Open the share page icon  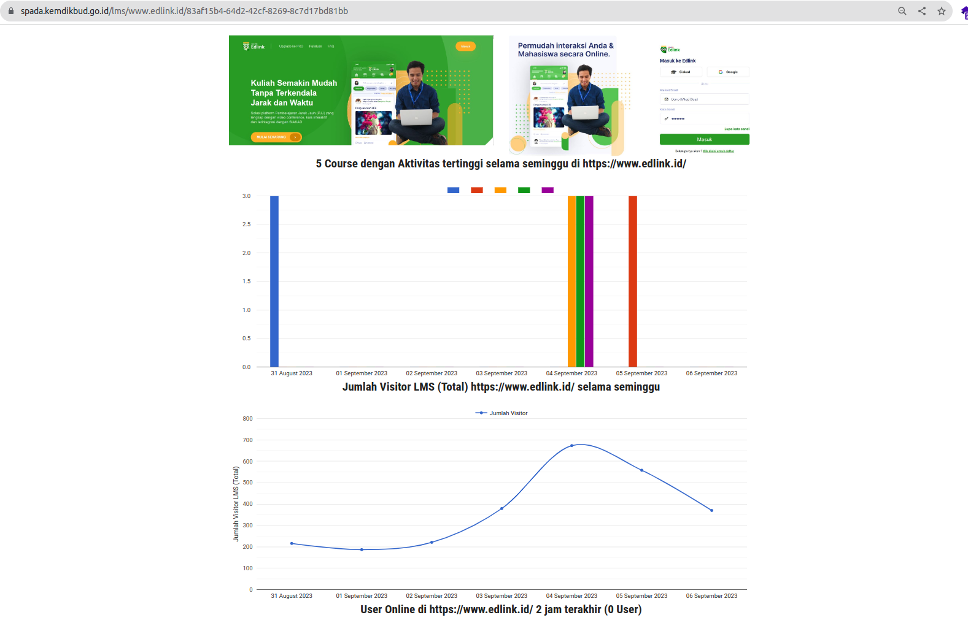pyautogui.click(x=922, y=11)
